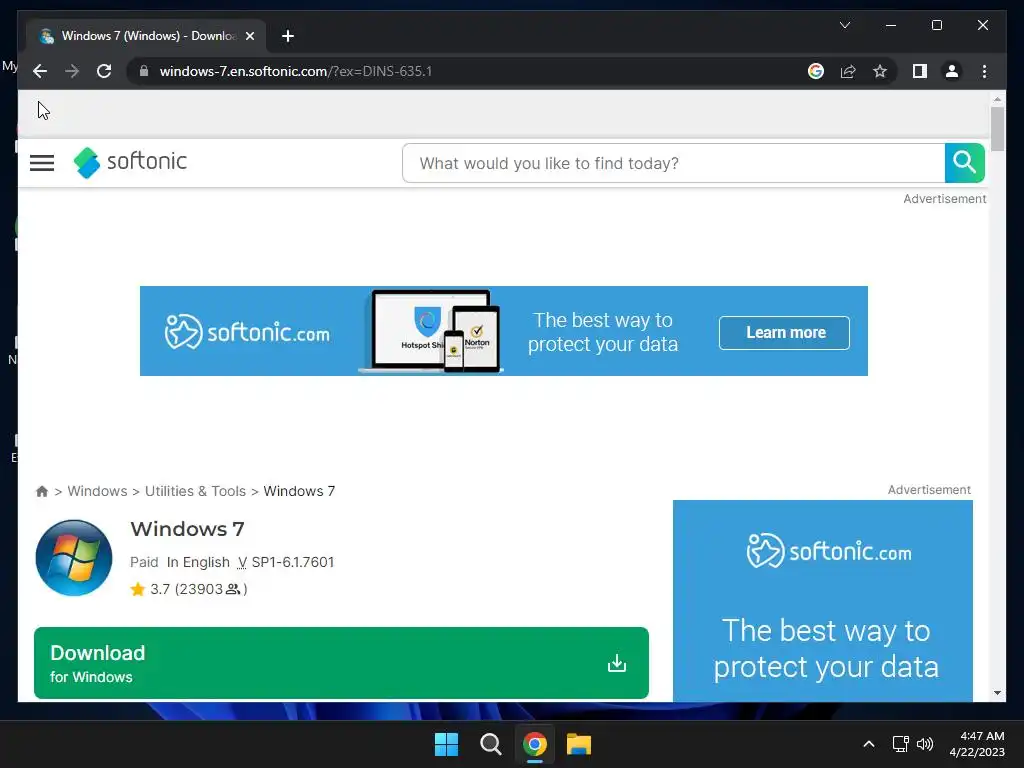The width and height of the screenshot is (1024, 768).
Task: Bookmark this page with the star icon
Action: click(880, 71)
